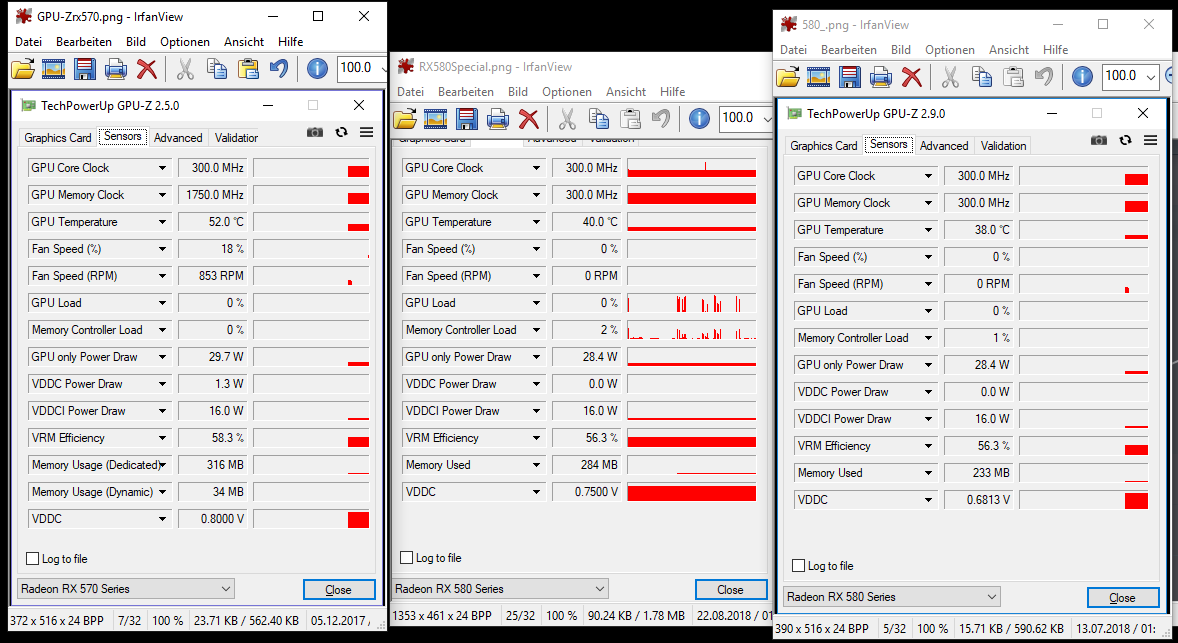Switch to Graphics Card tab in GPU-Z 2.5.0
This screenshot has width=1178, height=643.
coord(58,138)
